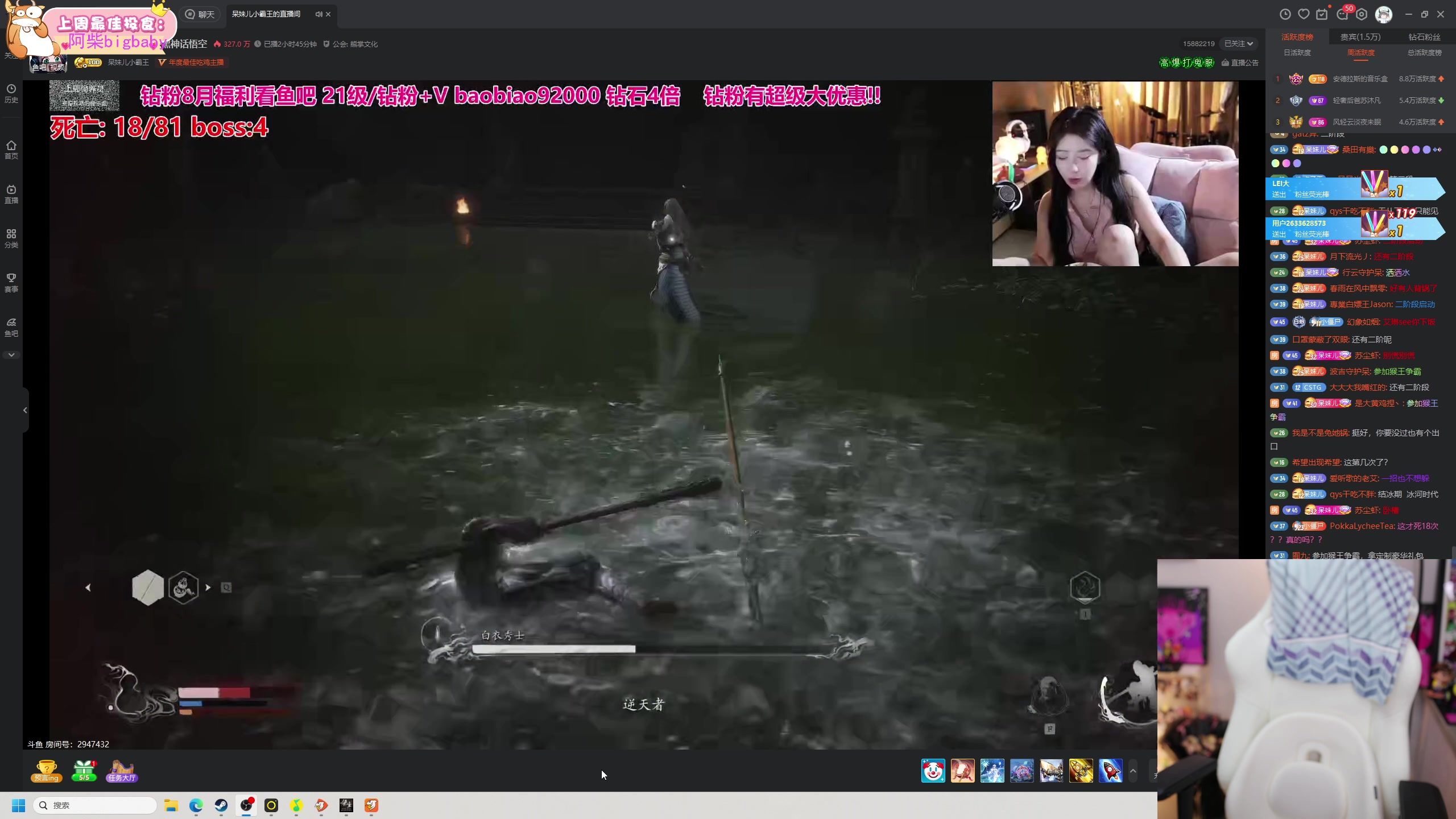Open Steam from taskbar
Viewport: 1456px width, 819px height.
[221, 805]
